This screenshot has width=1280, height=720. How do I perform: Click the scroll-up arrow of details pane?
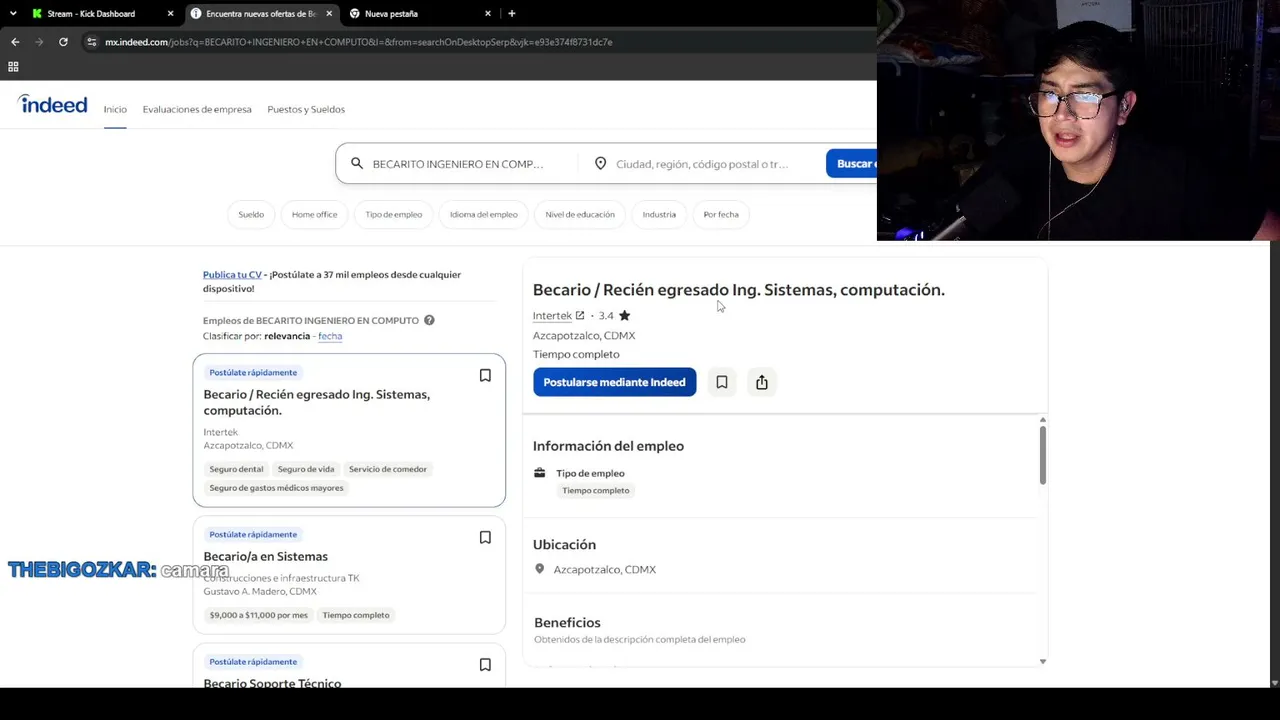tap(1042, 420)
